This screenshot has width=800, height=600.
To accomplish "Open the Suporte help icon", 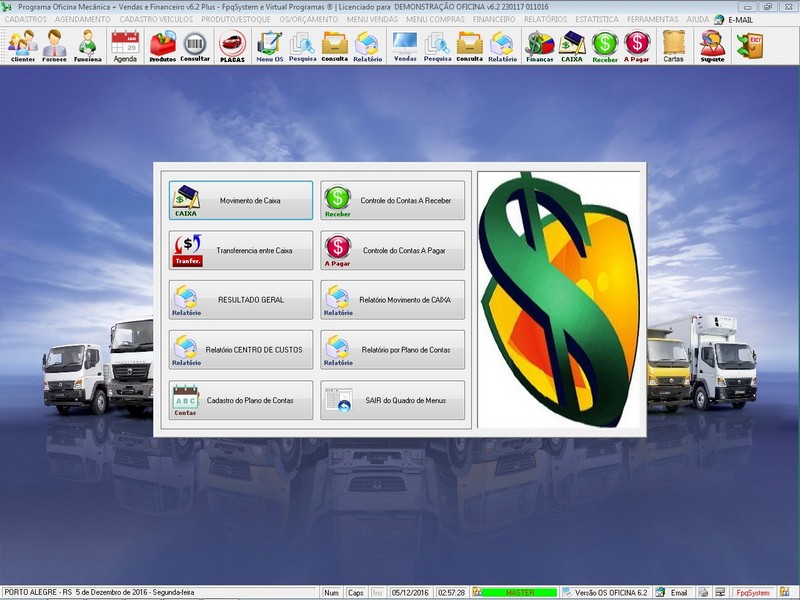I will (x=712, y=46).
